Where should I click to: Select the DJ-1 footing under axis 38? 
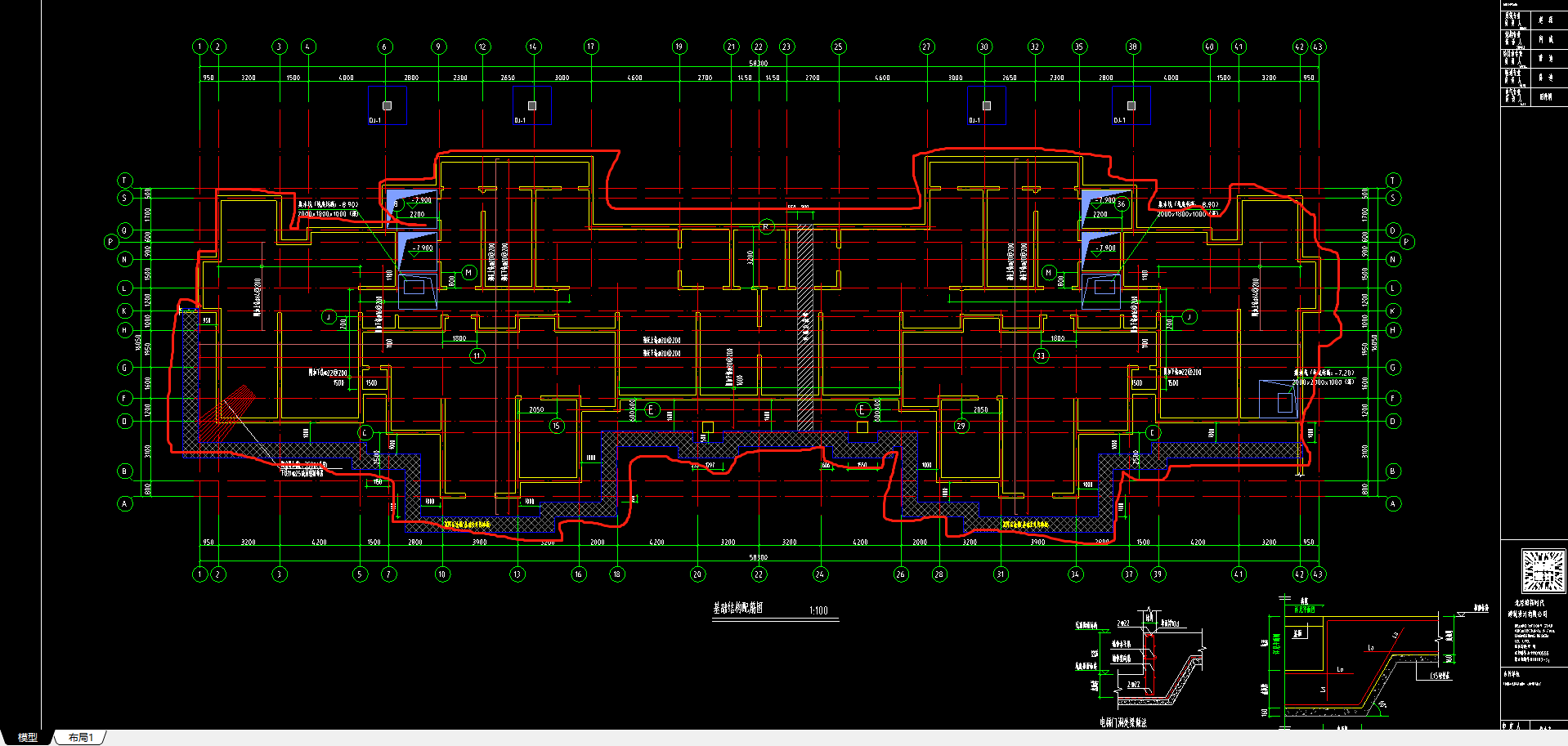tap(1131, 106)
